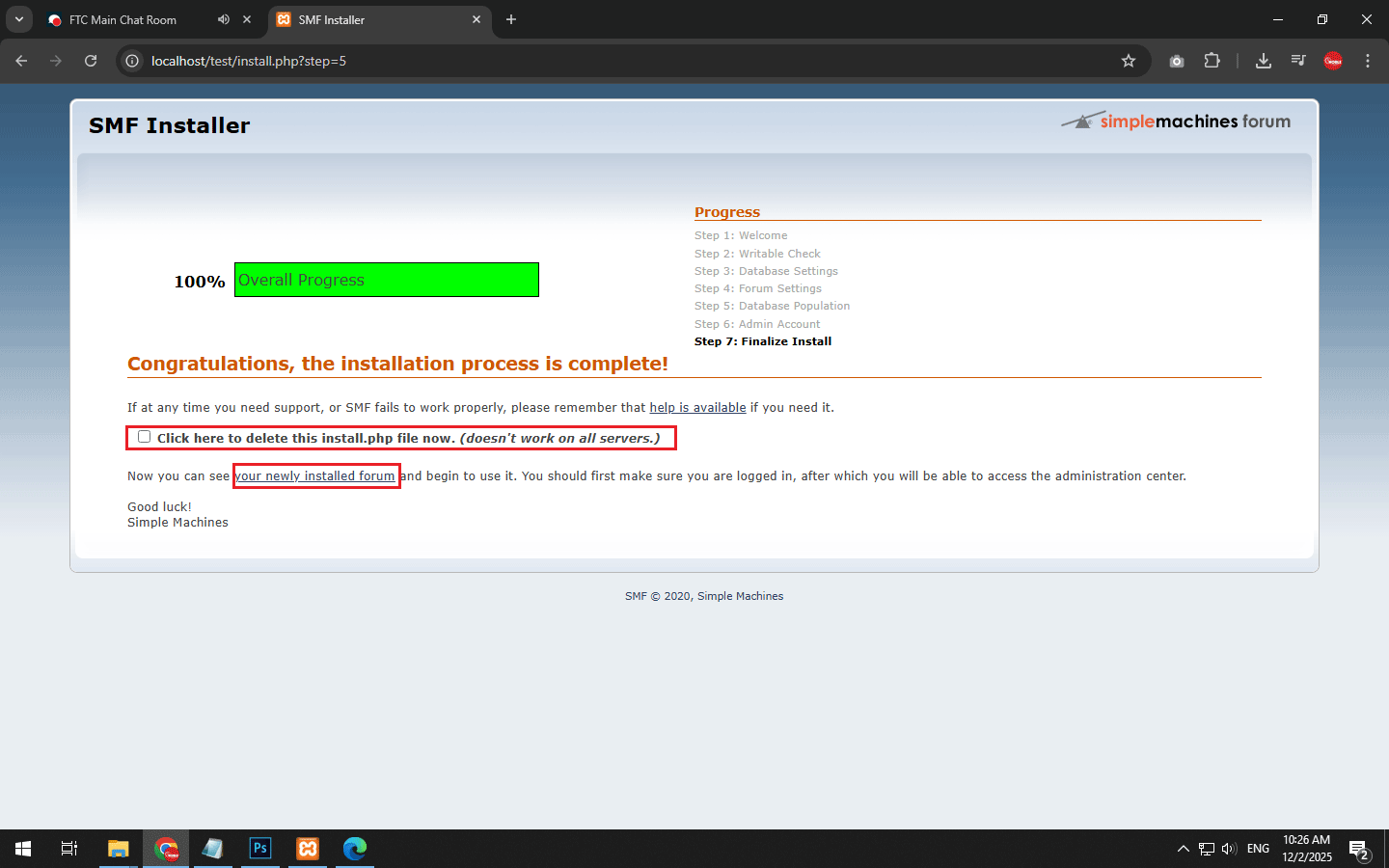The width and height of the screenshot is (1389, 868).
Task: View site information icon in address bar
Action: pyautogui.click(x=133, y=61)
